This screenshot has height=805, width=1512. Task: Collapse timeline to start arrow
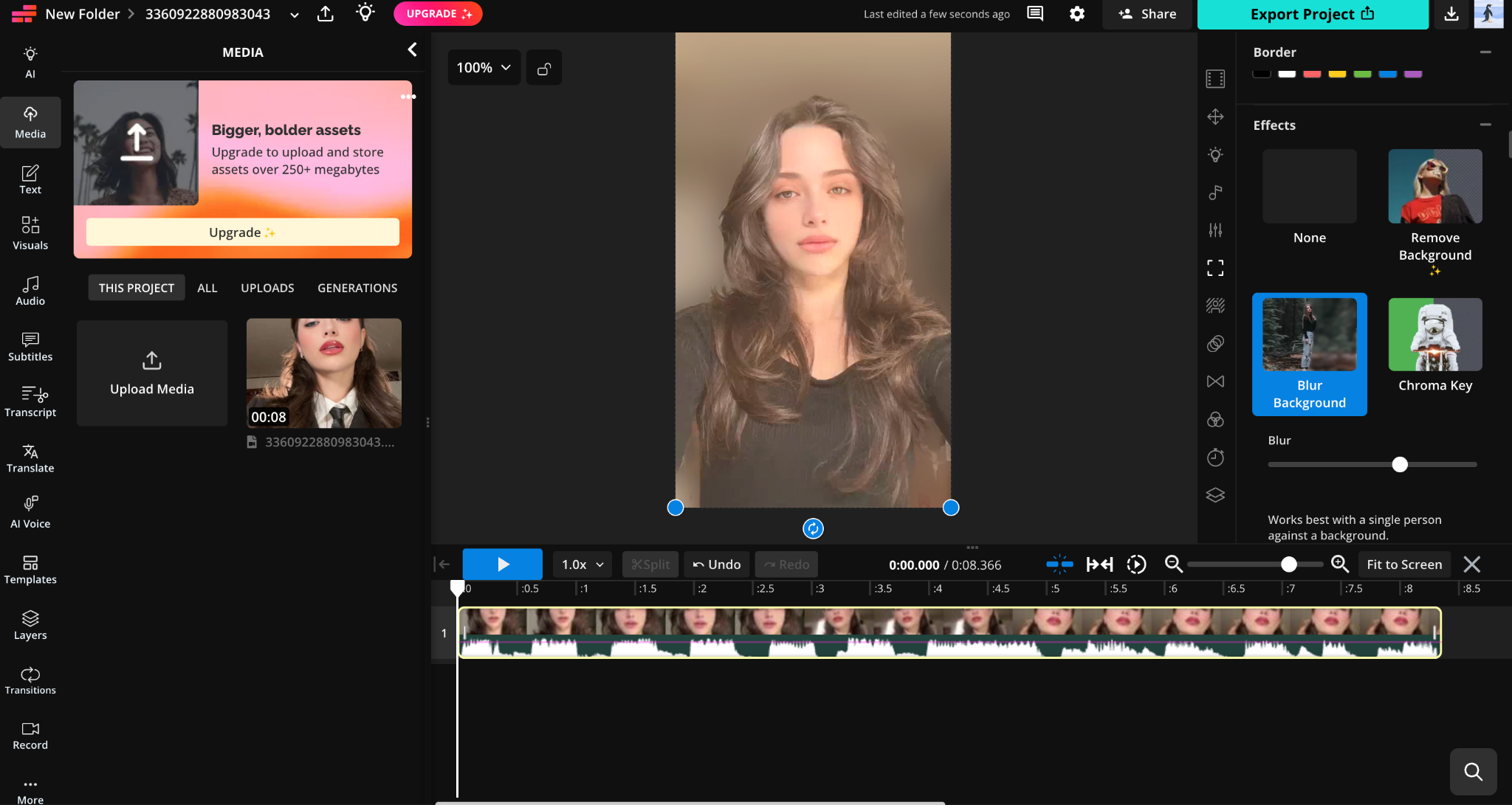[442, 564]
